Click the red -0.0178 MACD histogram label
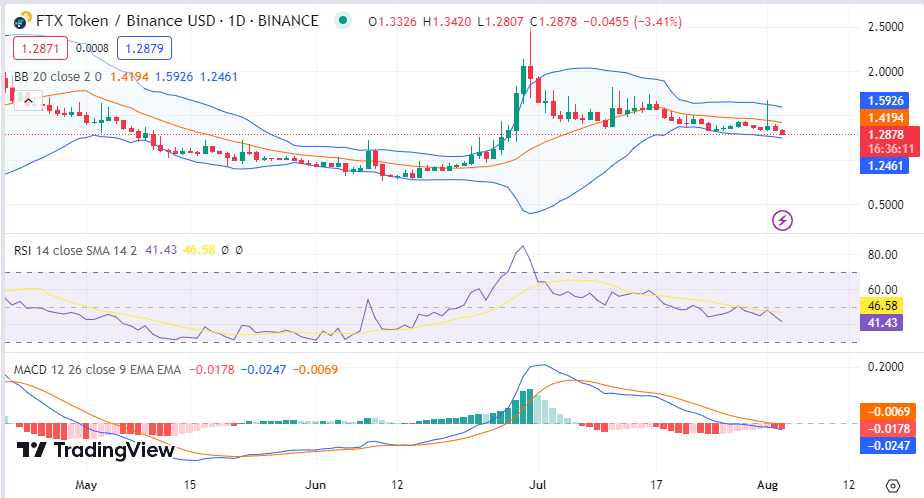This screenshot has height=498, width=924. 888,428
